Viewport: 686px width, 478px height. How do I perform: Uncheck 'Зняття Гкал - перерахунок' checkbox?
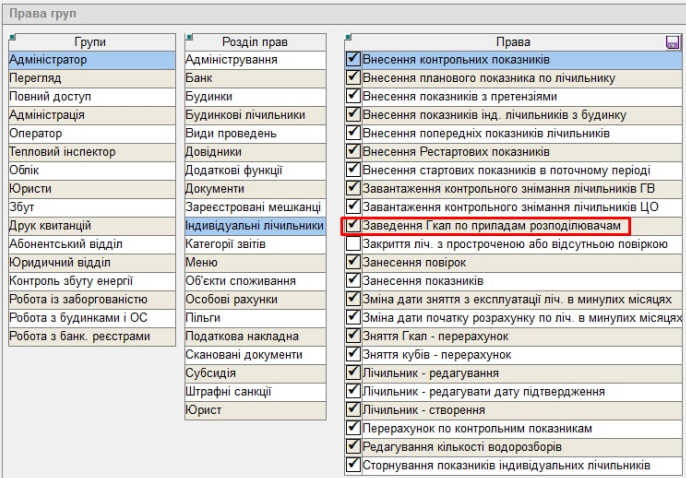[353, 336]
